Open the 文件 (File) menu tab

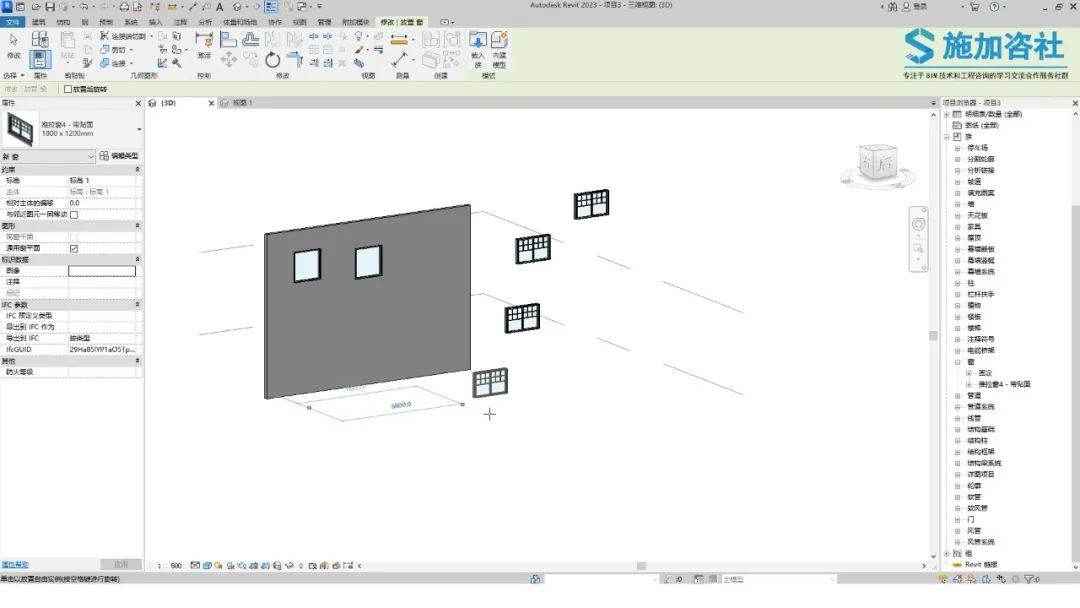tap(13, 21)
